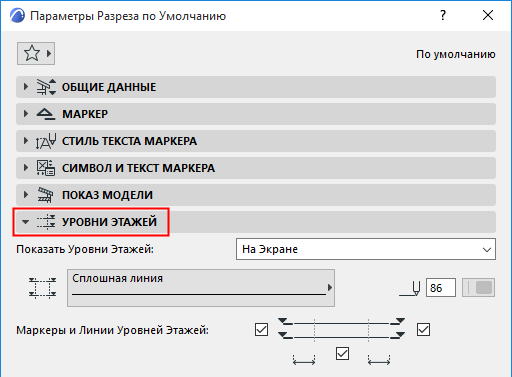Click the pen icon beside value 86
This screenshot has height=377, width=512.
tap(410, 288)
